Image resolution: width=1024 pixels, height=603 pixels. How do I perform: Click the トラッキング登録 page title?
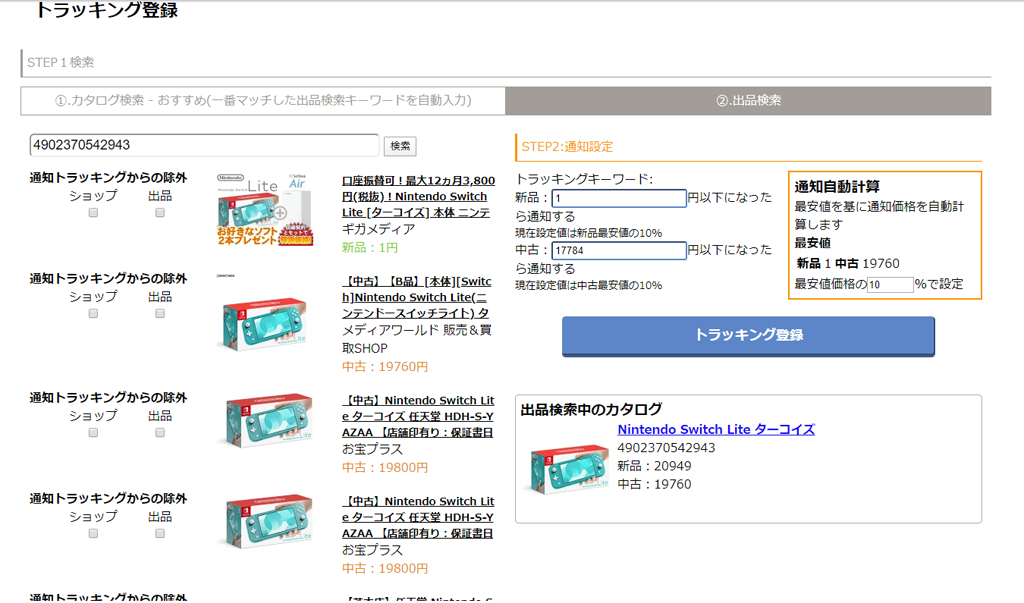(106, 10)
